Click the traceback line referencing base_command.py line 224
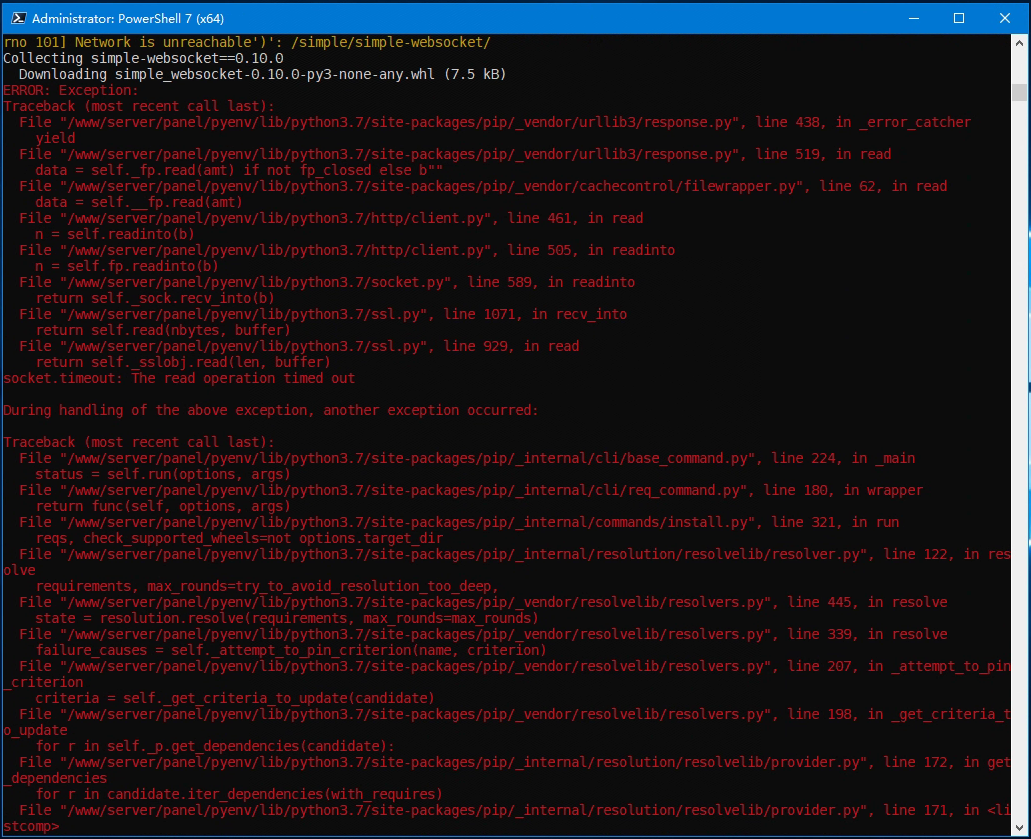The width and height of the screenshot is (1031, 839). [467, 458]
